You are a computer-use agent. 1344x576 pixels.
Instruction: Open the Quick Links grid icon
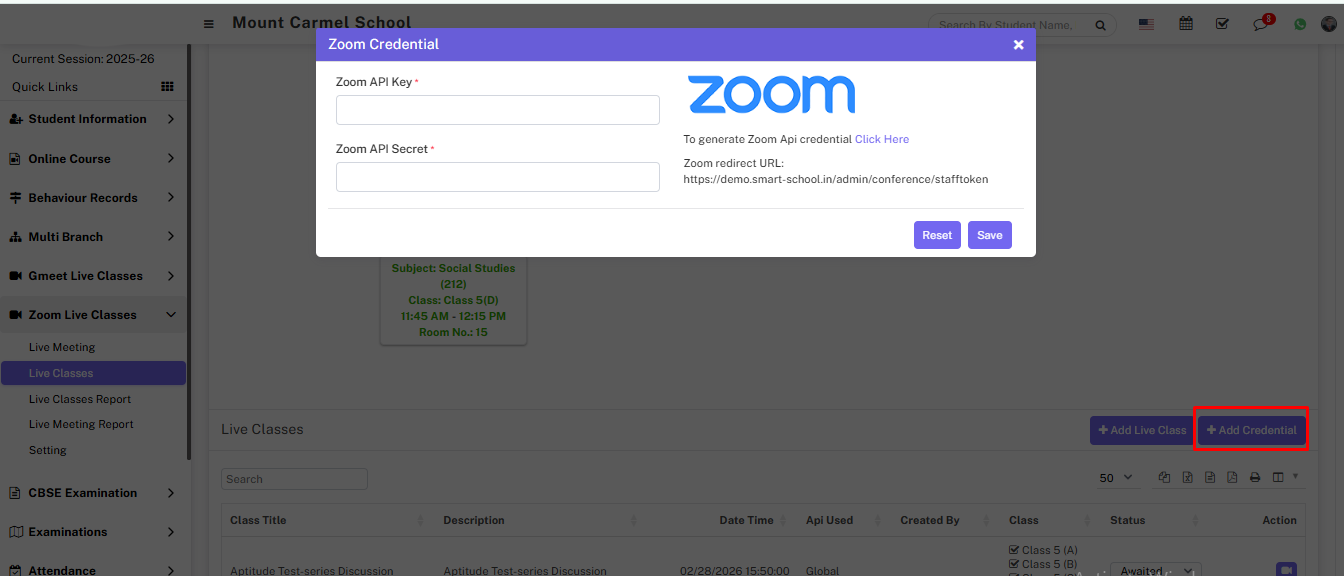click(167, 87)
